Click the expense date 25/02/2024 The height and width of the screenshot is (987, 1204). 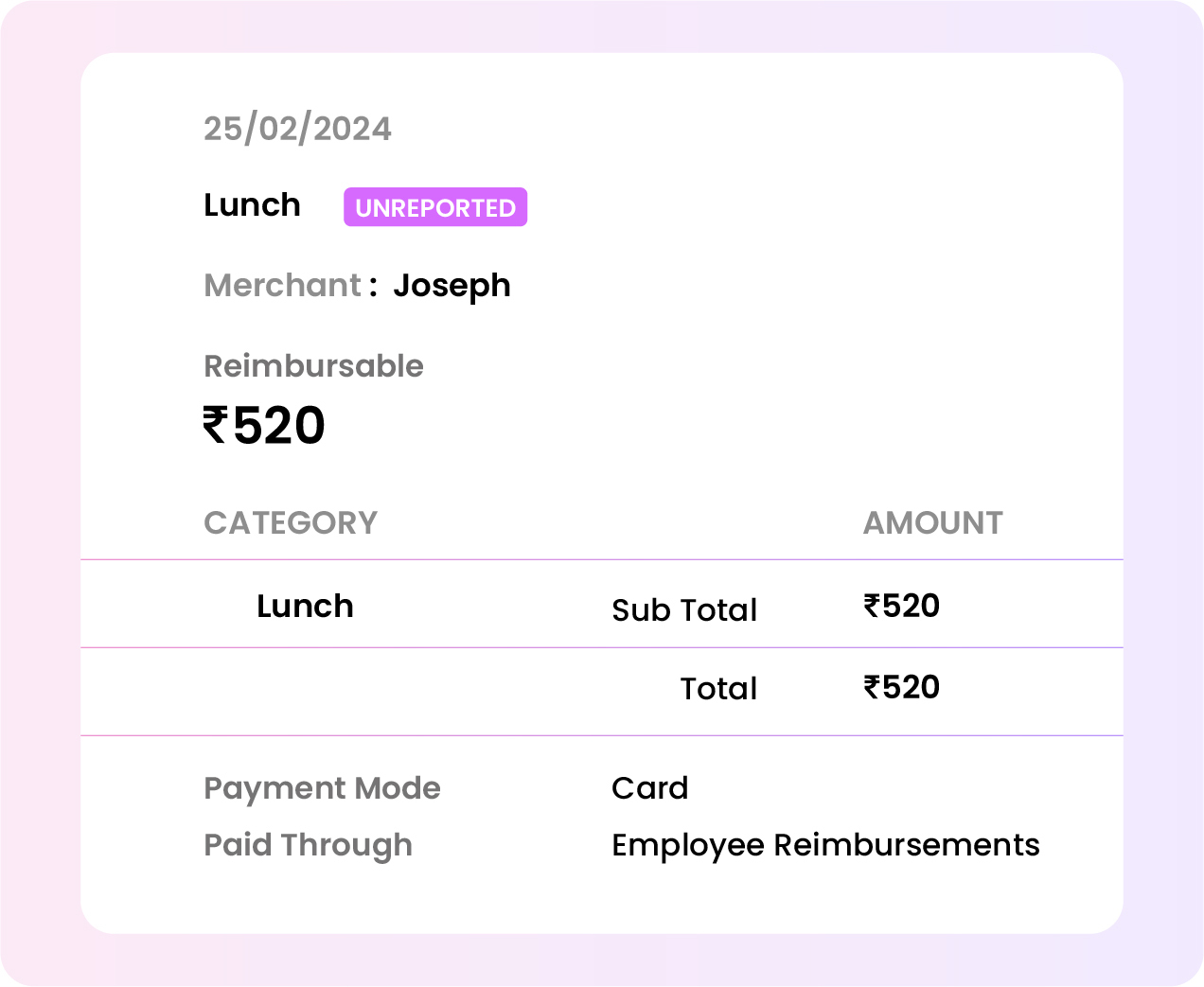point(297,129)
